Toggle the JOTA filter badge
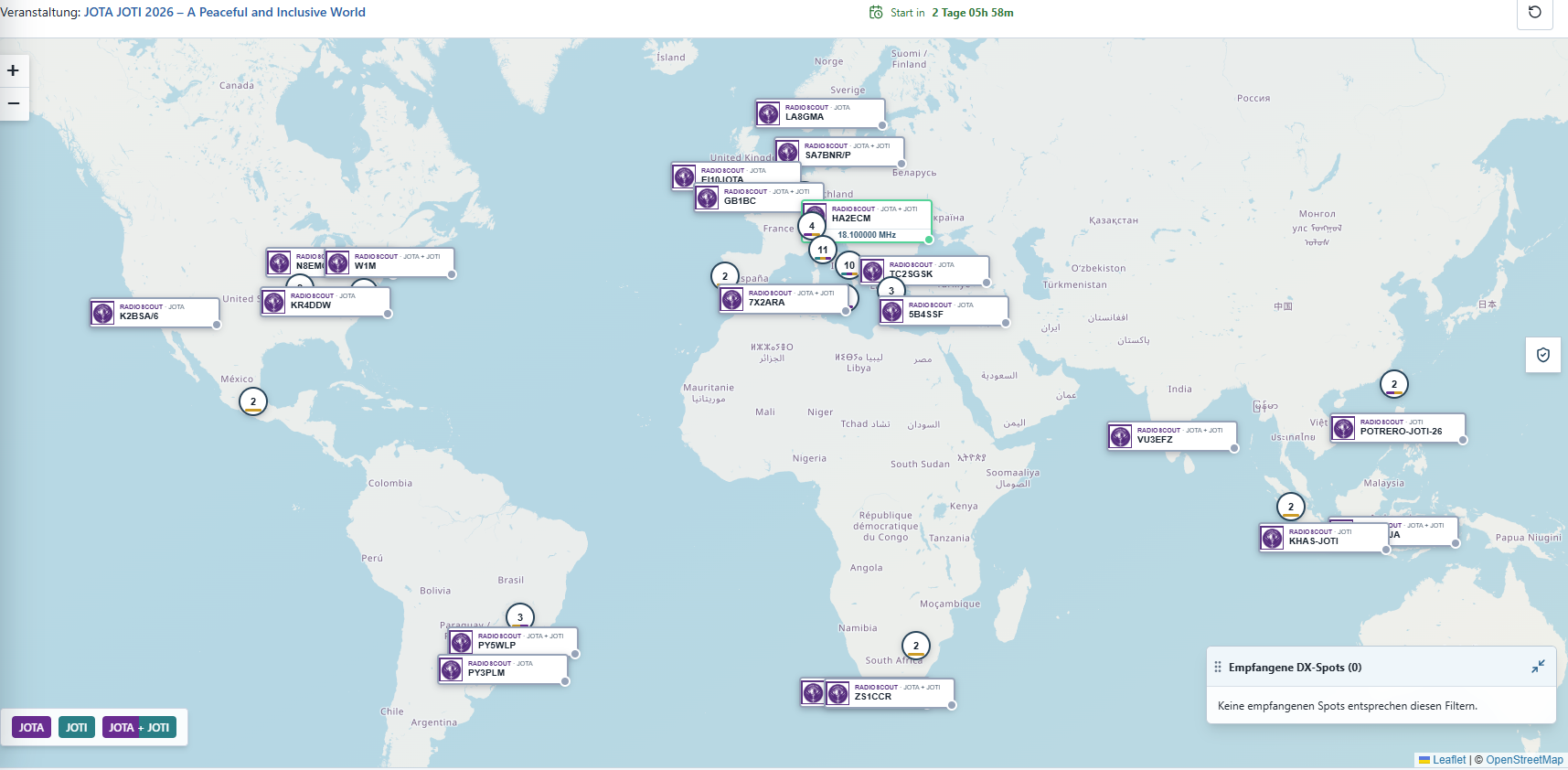The image size is (1568, 770). click(x=31, y=728)
